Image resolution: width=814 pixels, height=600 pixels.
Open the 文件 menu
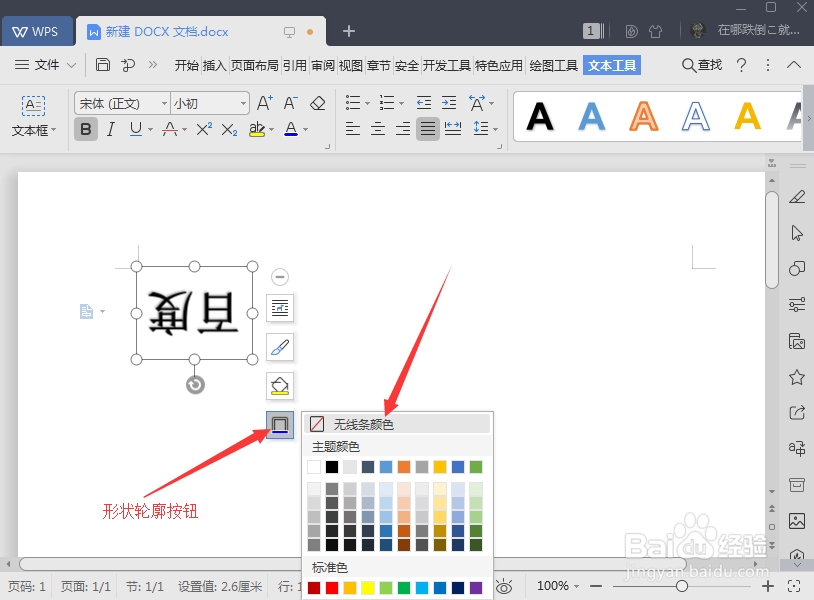click(45, 65)
